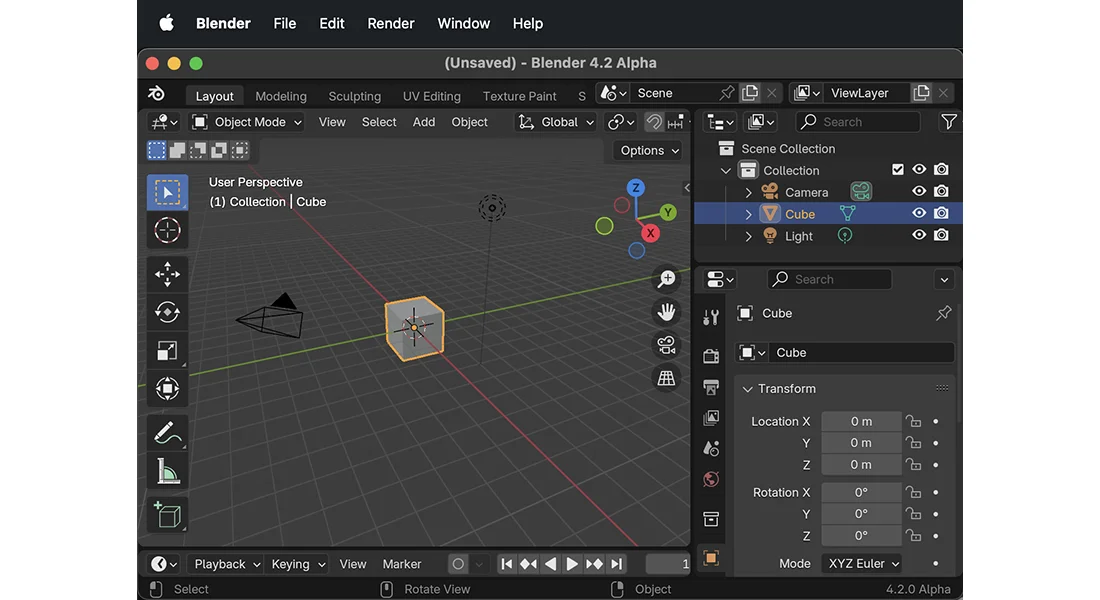This screenshot has width=1100, height=600.
Task: Disable Cube in renders
Action: [941, 213]
